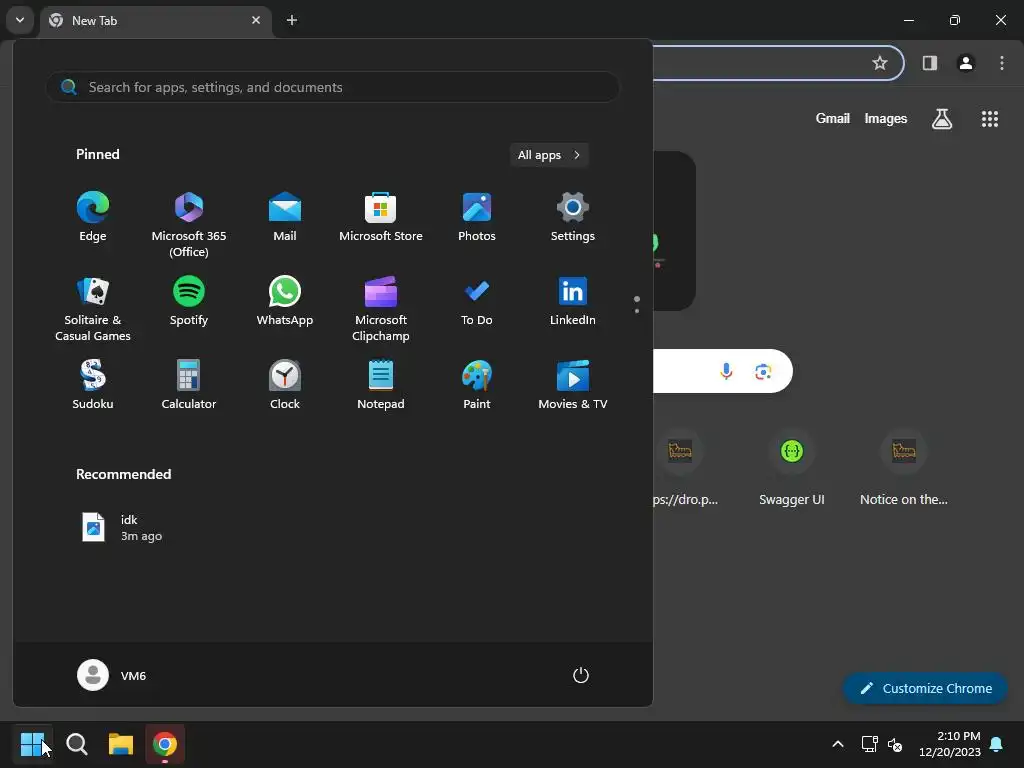Show hidden system tray icons
The width and height of the screenshot is (1024, 768).
pyautogui.click(x=838, y=744)
